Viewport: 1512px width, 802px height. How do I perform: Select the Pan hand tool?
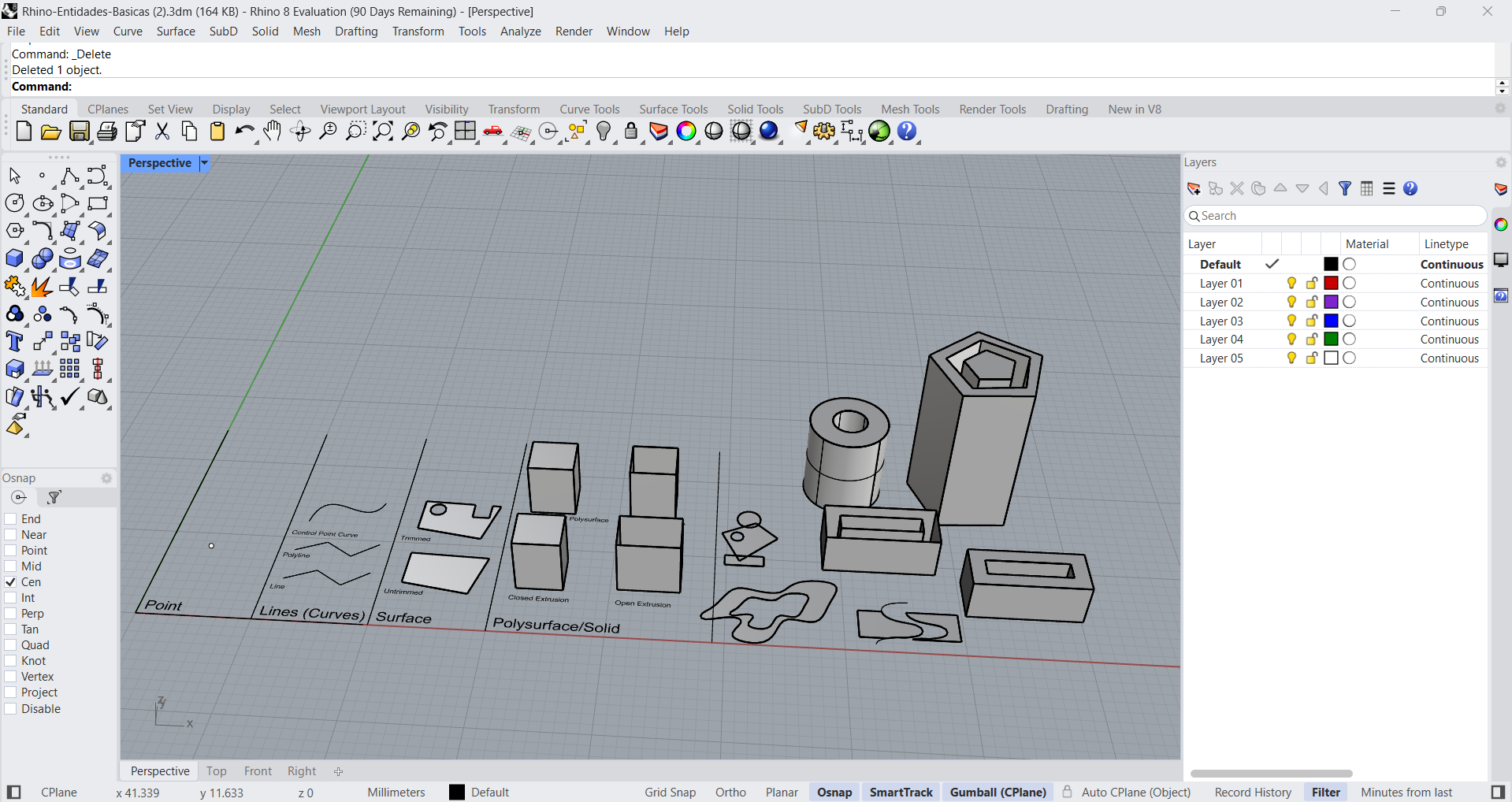coord(273,132)
